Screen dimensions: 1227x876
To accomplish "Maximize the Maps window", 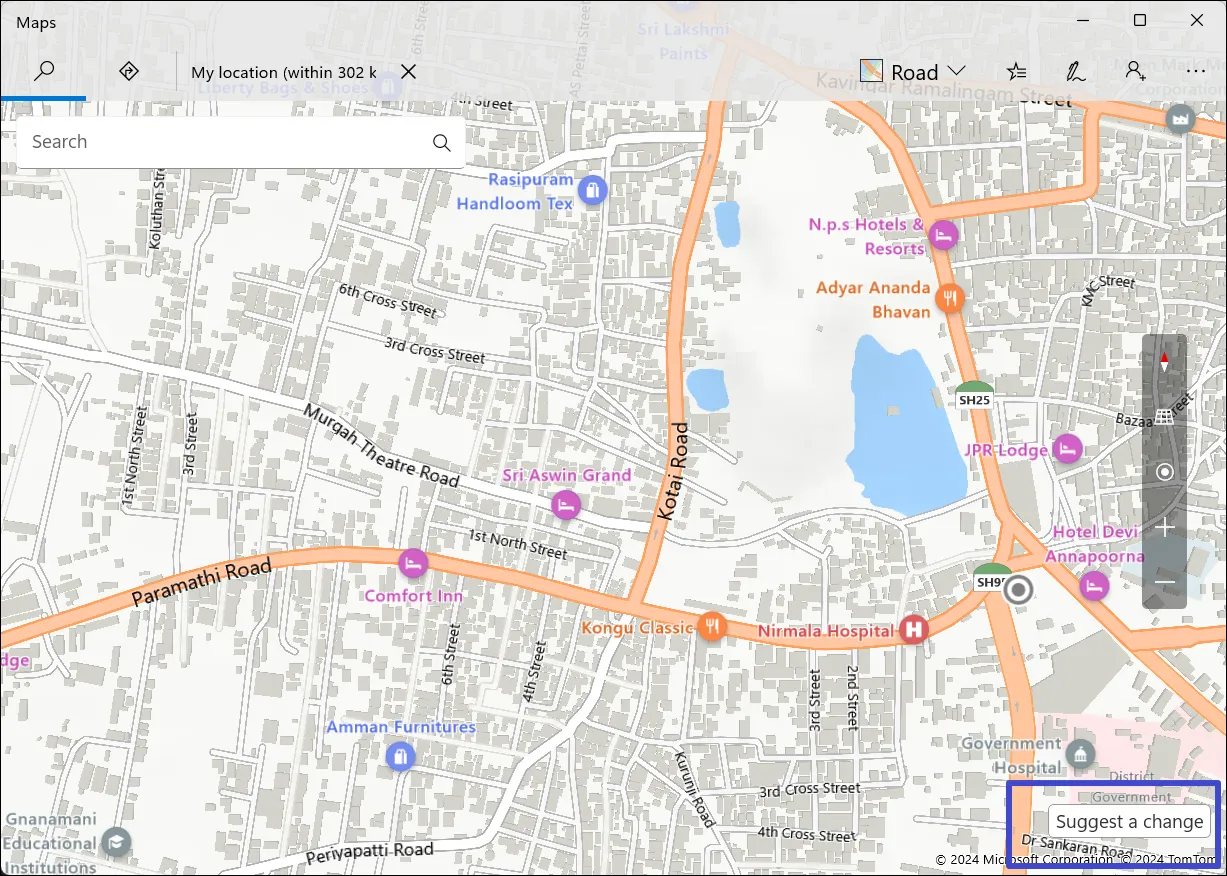I will [1140, 20].
